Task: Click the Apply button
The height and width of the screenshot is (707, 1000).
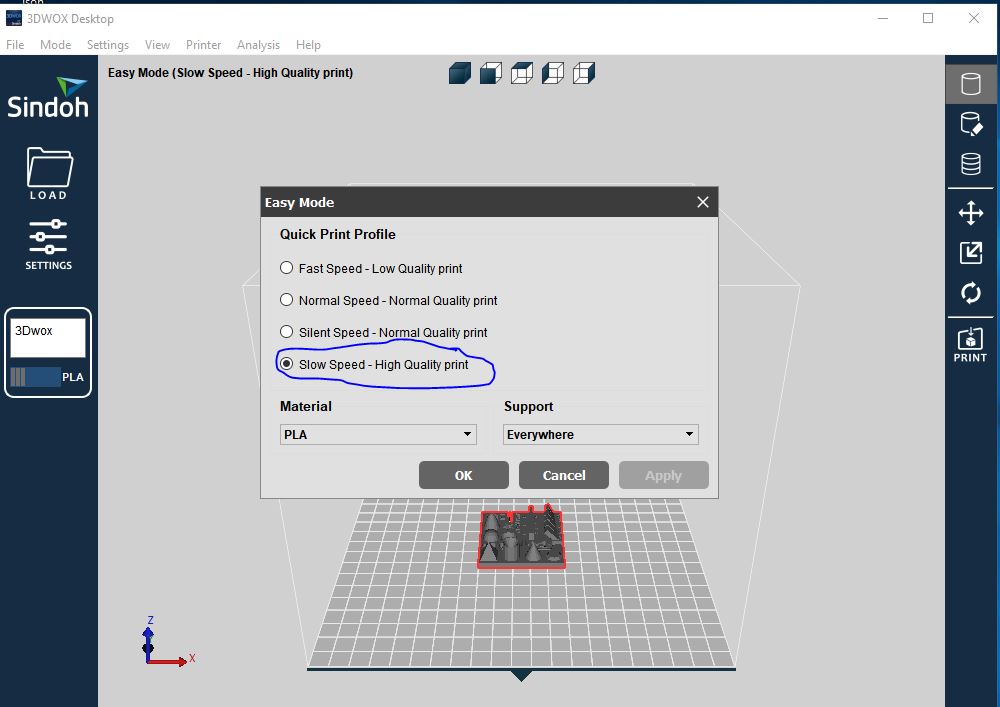Action: (663, 476)
